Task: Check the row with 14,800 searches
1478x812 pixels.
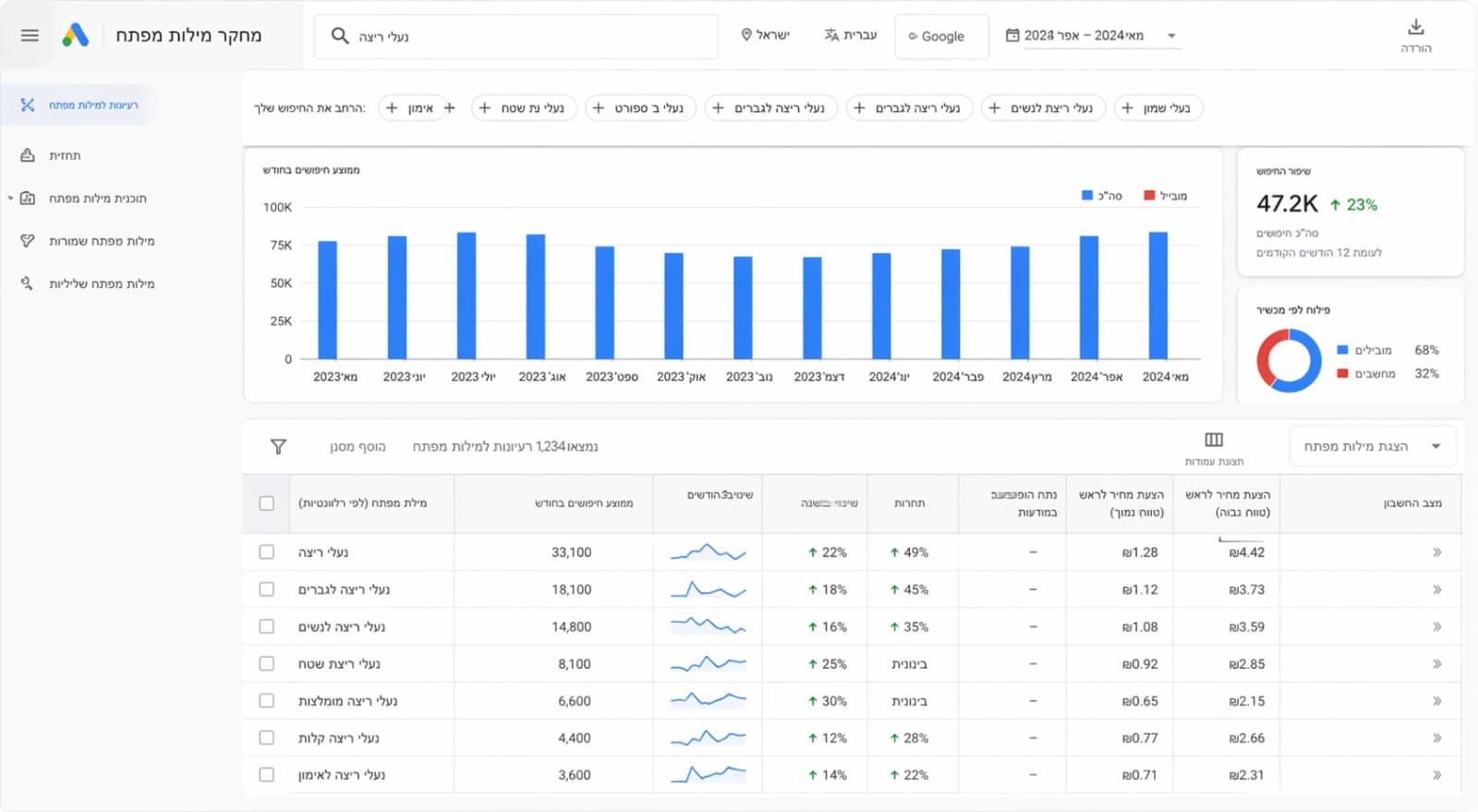Action: pyautogui.click(x=267, y=626)
